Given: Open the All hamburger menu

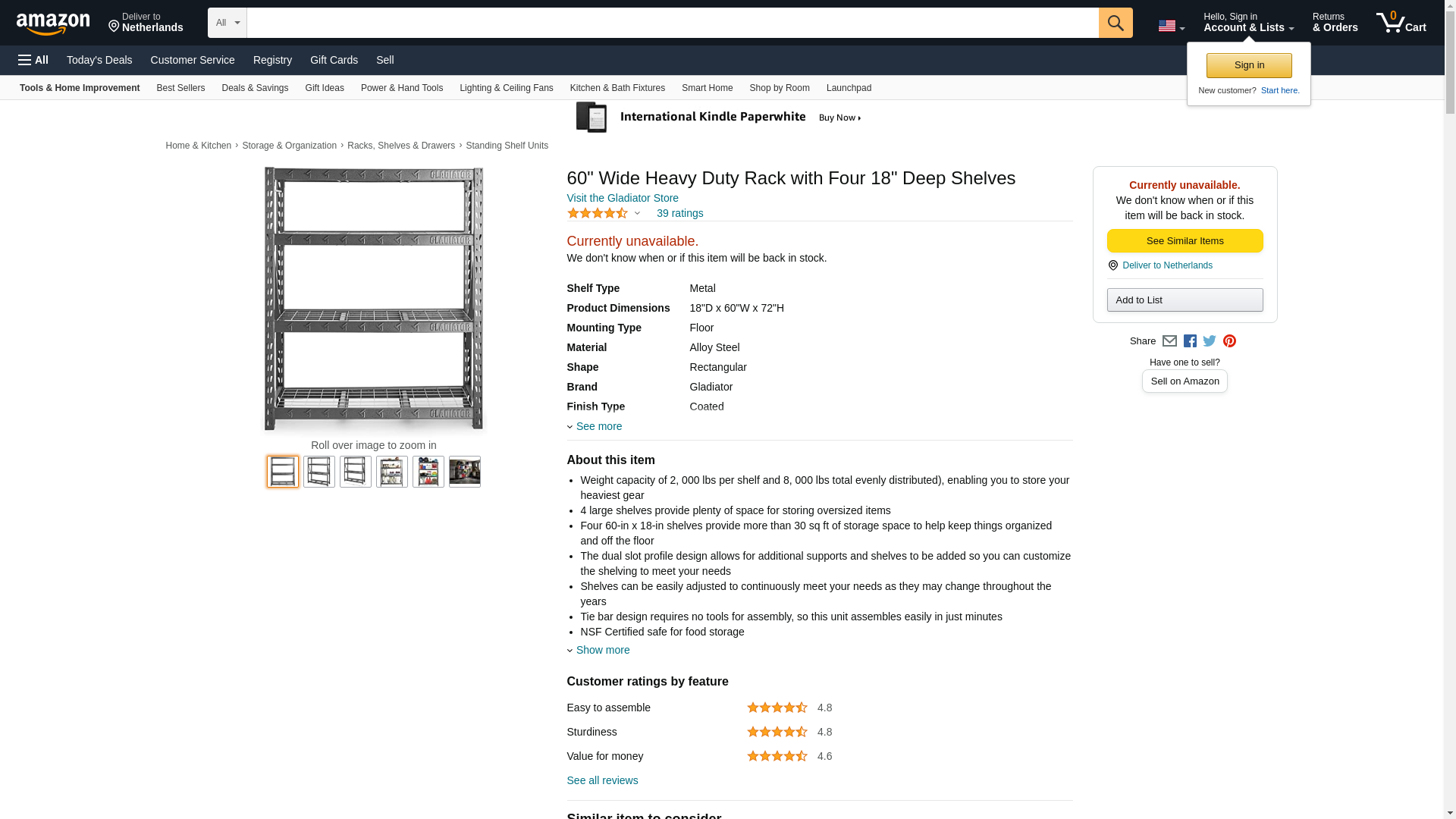Looking at the screenshot, I should 33,60.
